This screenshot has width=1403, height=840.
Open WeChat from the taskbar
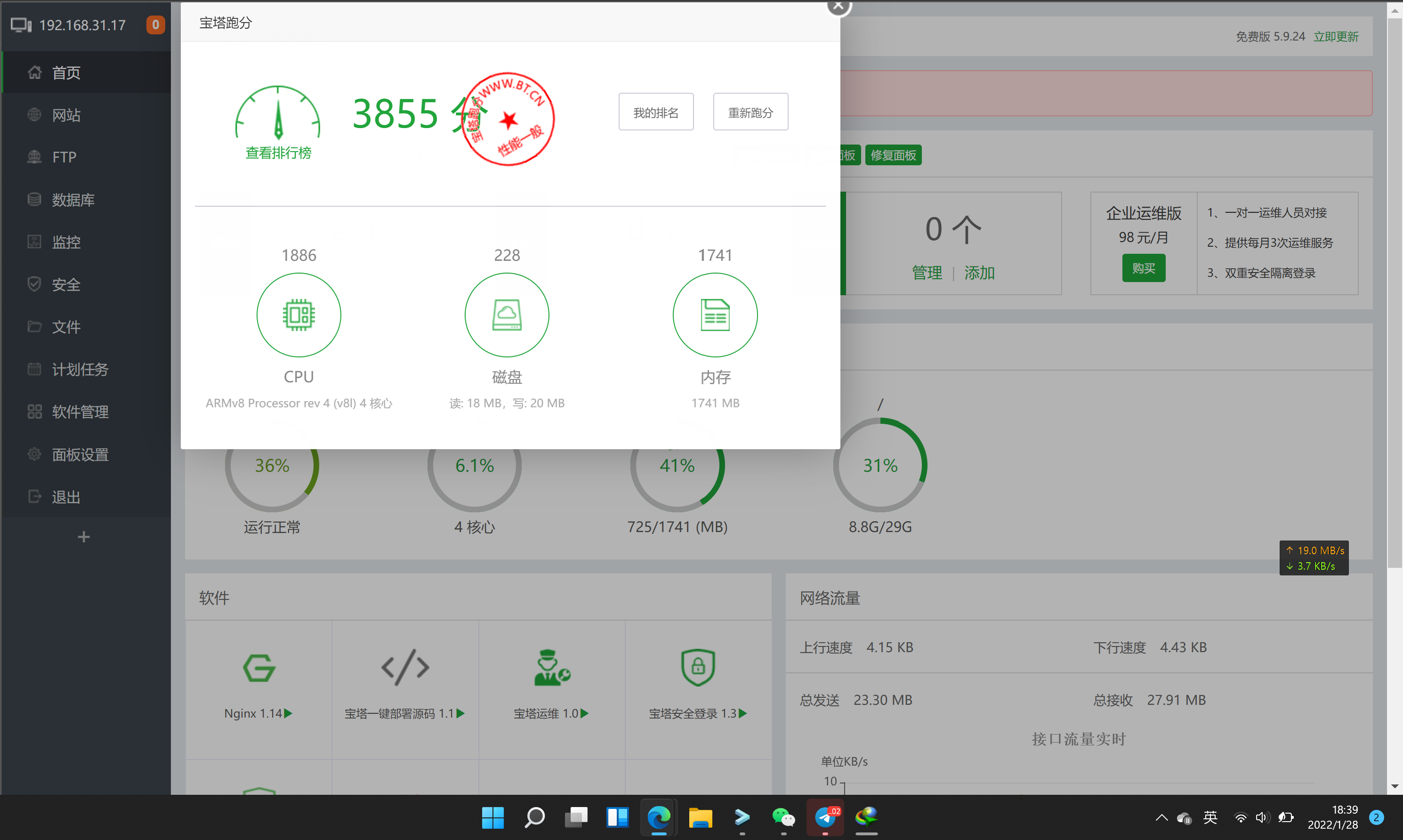click(x=783, y=818)
